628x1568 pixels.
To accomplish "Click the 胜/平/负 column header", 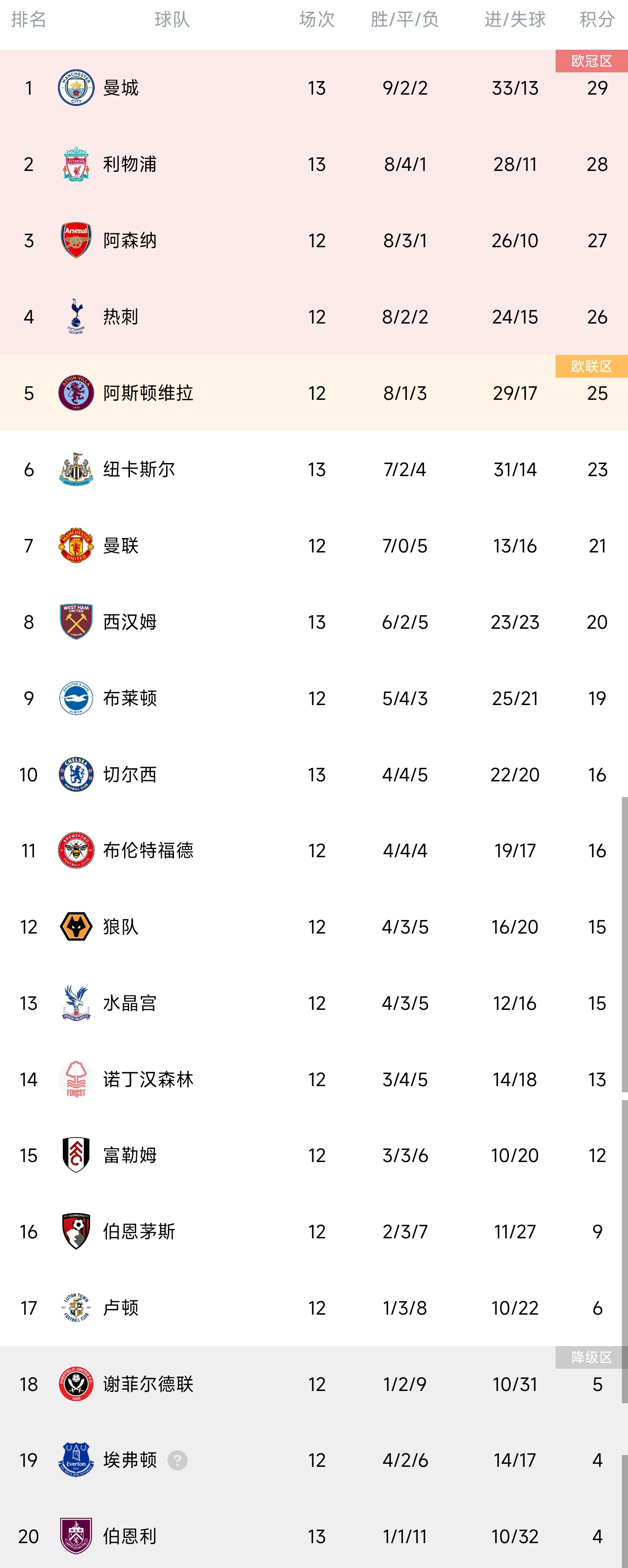I will [x=405, y=20].
